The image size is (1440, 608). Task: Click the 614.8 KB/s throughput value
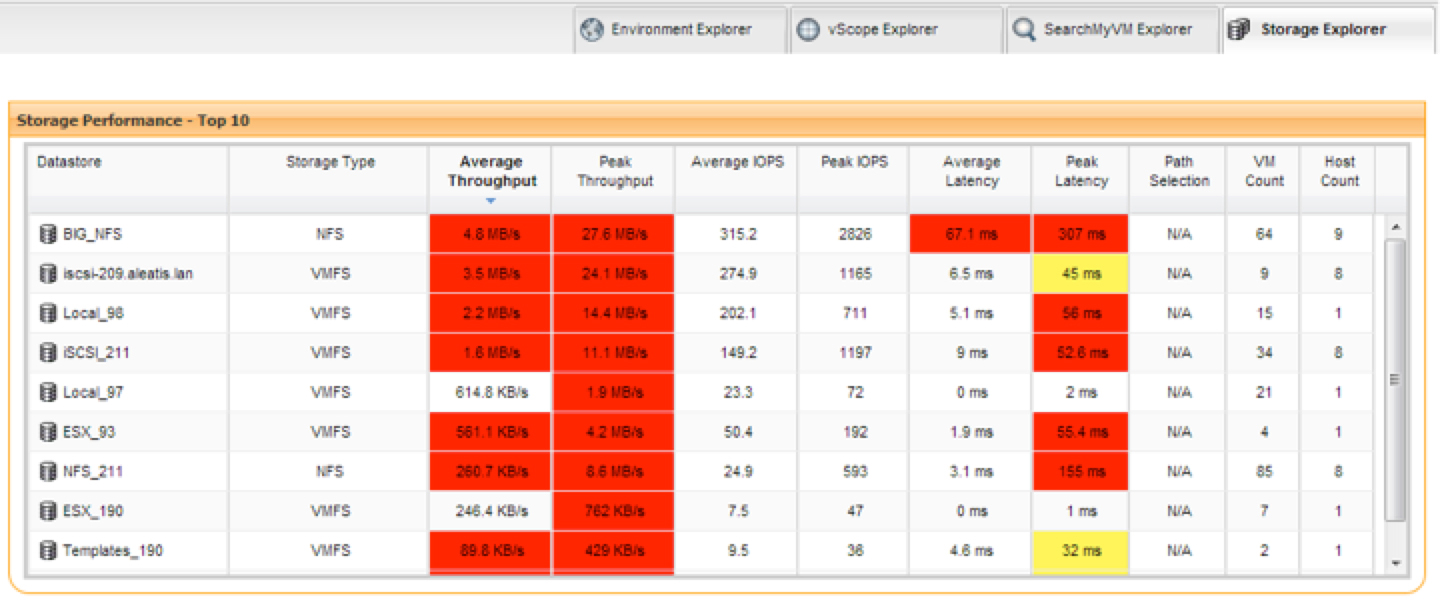click(491, 393)
